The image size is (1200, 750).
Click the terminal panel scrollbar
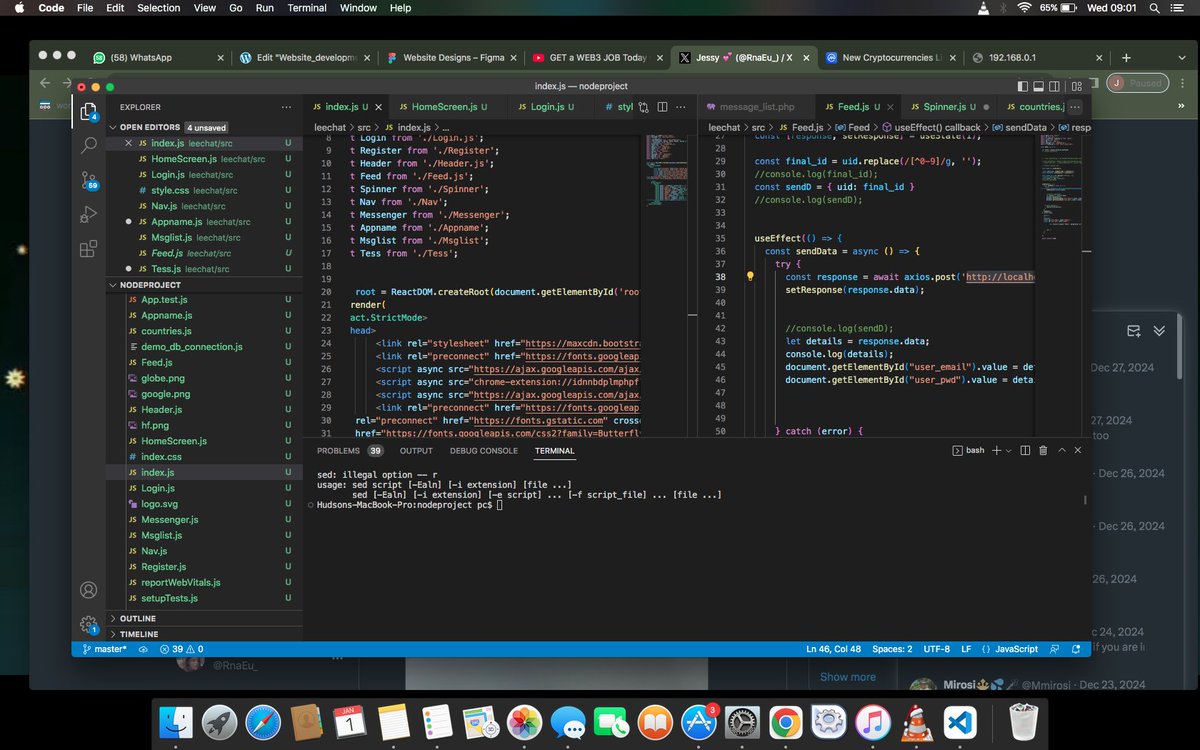click(1087, 501)
